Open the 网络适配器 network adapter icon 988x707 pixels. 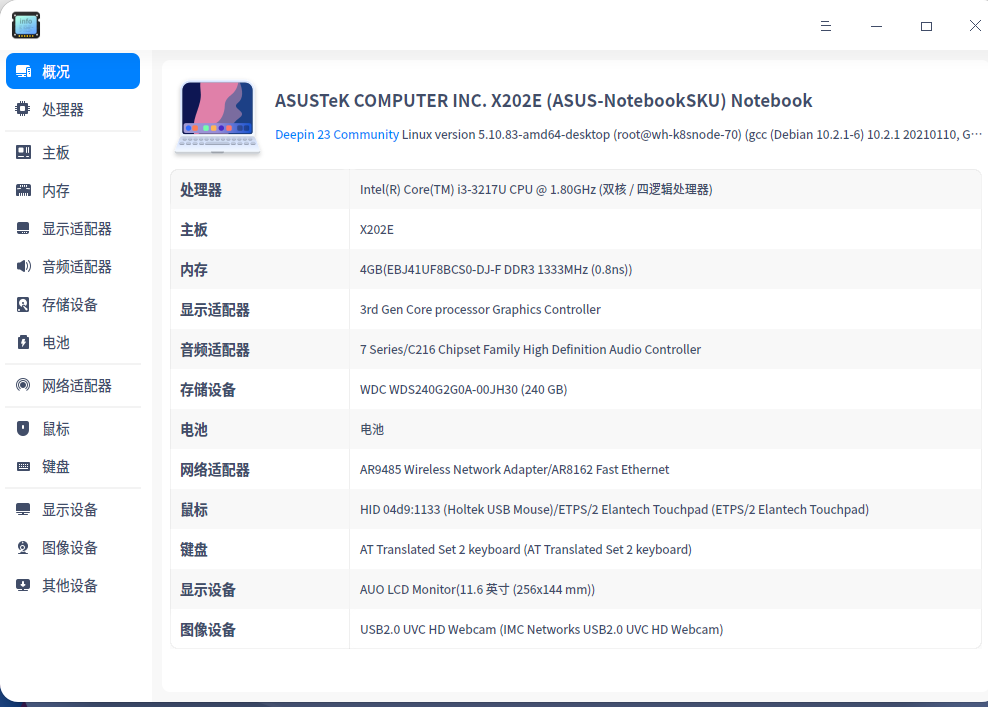(22, 385)
